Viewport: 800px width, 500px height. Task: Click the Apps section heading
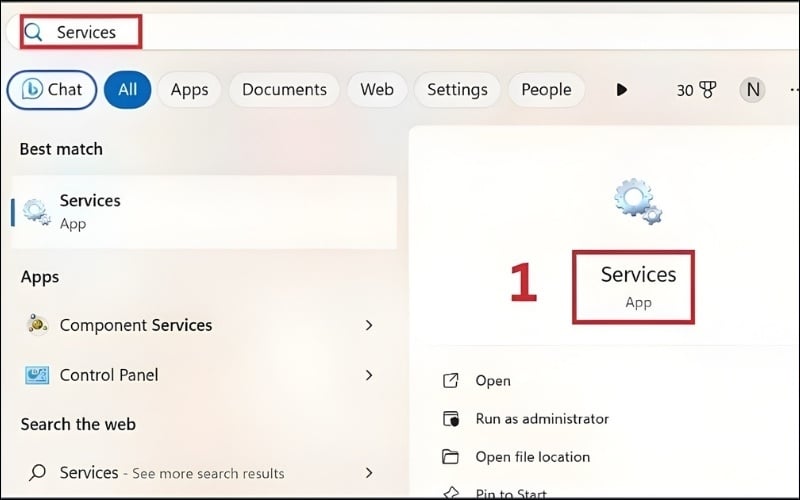coord(40,277)
